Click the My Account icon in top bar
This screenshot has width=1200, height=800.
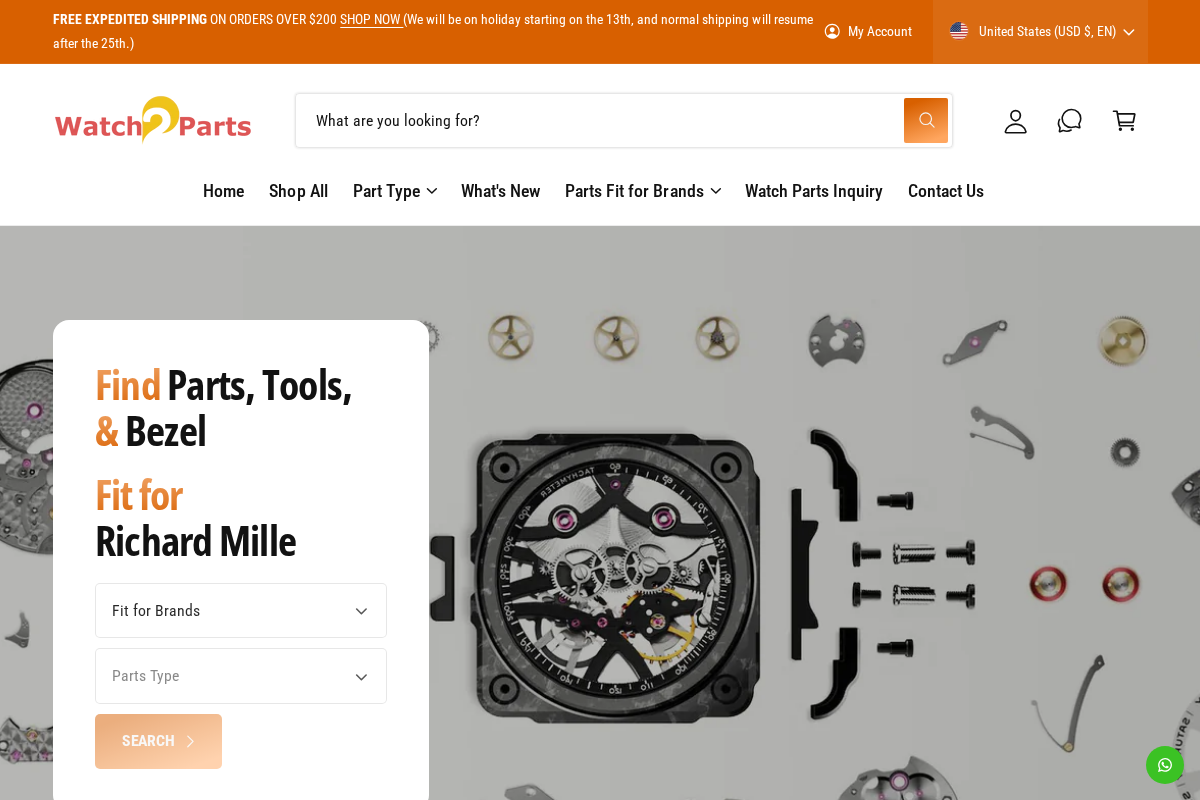(832, 31)
